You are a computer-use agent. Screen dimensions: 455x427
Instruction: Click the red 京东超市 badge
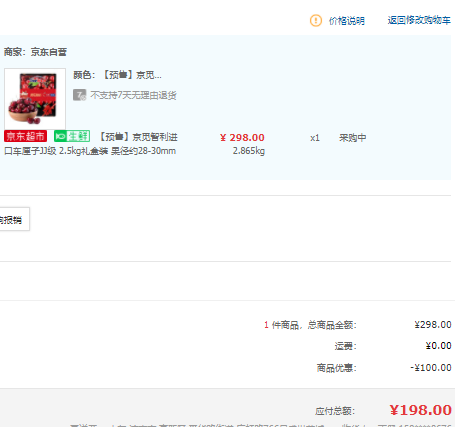click(25, 136)
